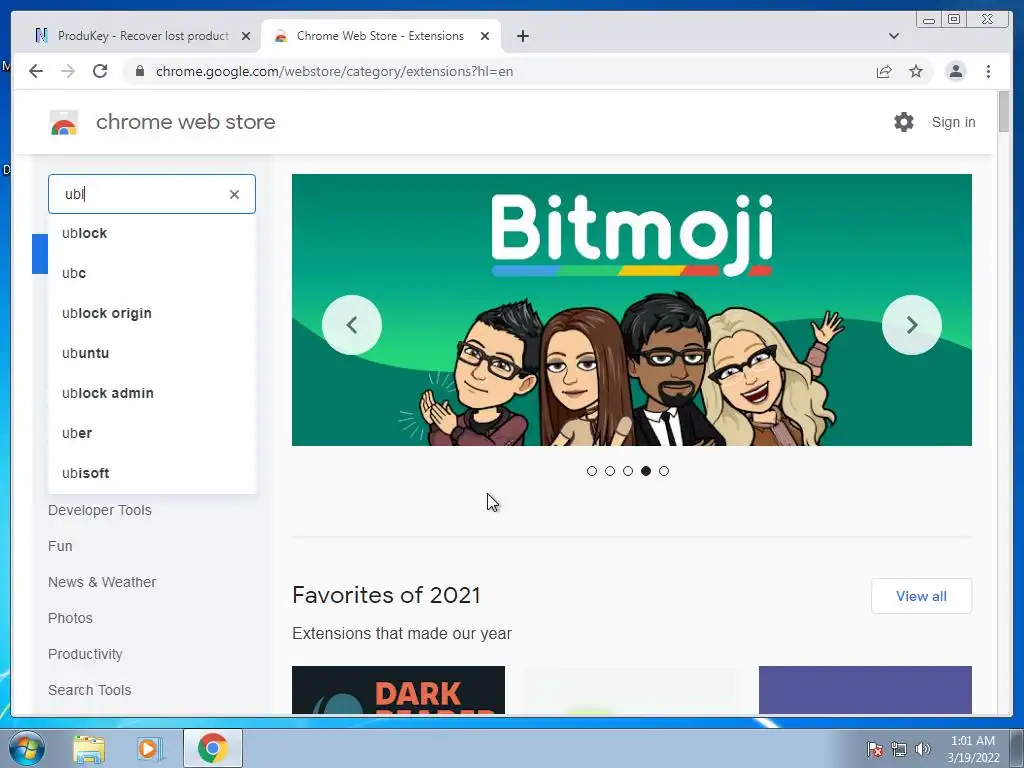Click the page vertical scrollbar thumb
The width and height of the screenshot is (1024, 768).
tap(1004, 112)
